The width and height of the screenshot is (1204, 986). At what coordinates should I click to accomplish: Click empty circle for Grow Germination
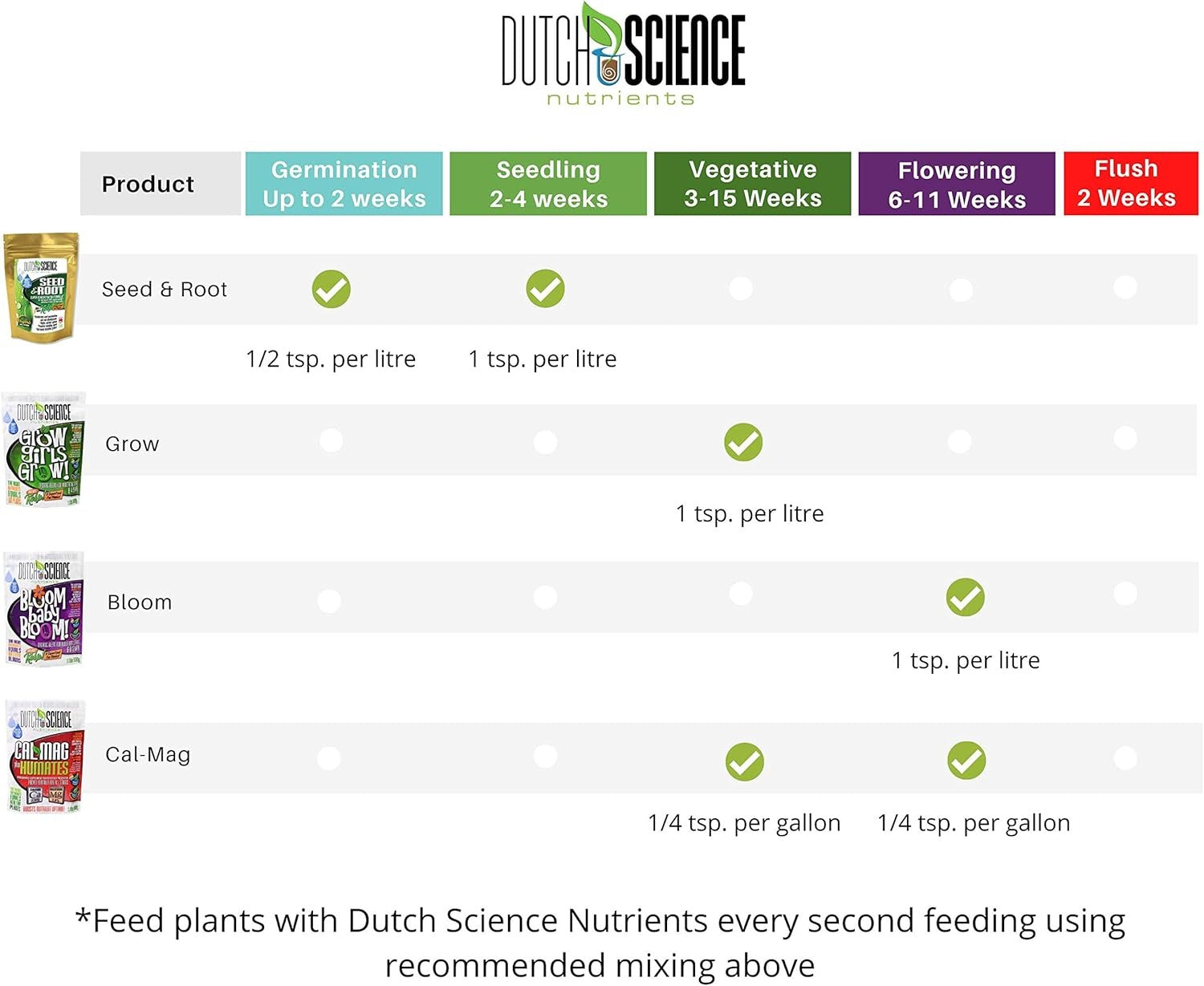[x=331, y=440]
